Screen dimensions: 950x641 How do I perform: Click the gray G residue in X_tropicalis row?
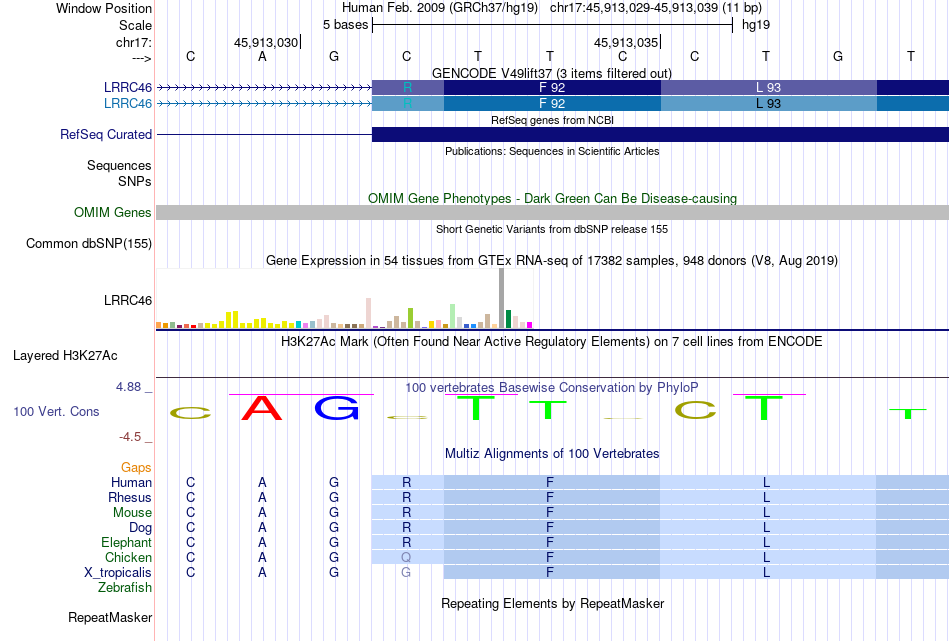click(x=406, y=573)
